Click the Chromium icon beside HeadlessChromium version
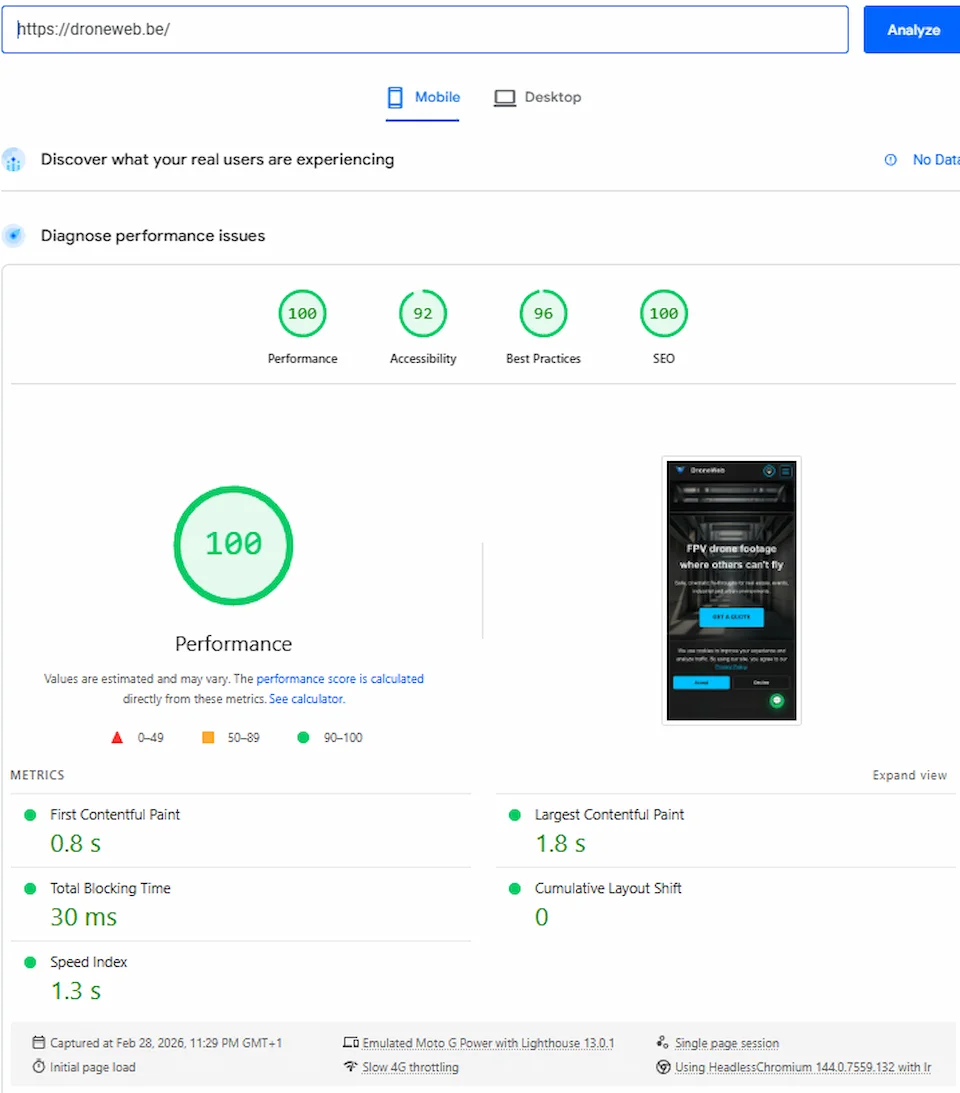The height and width of the screenshot is (1093, 960). 662,1067
